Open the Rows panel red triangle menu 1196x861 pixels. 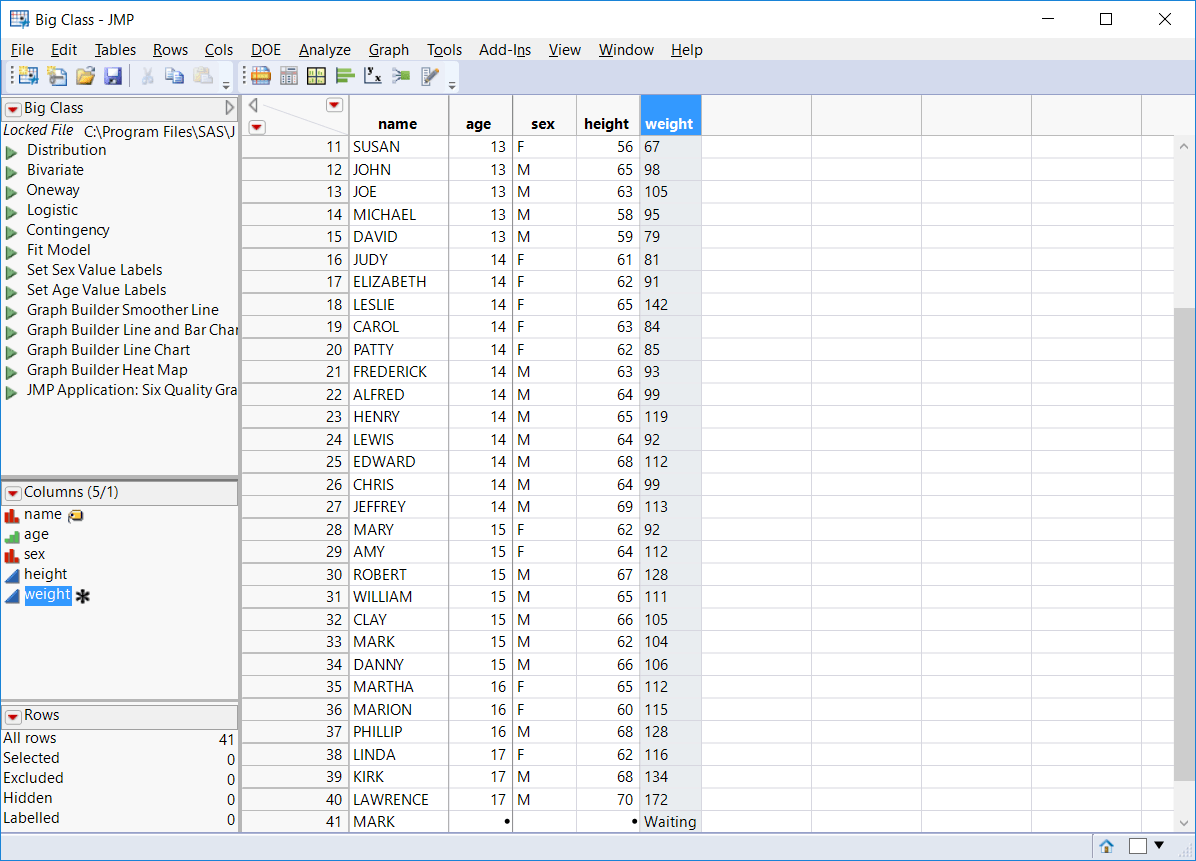click(x=13, y=715)
